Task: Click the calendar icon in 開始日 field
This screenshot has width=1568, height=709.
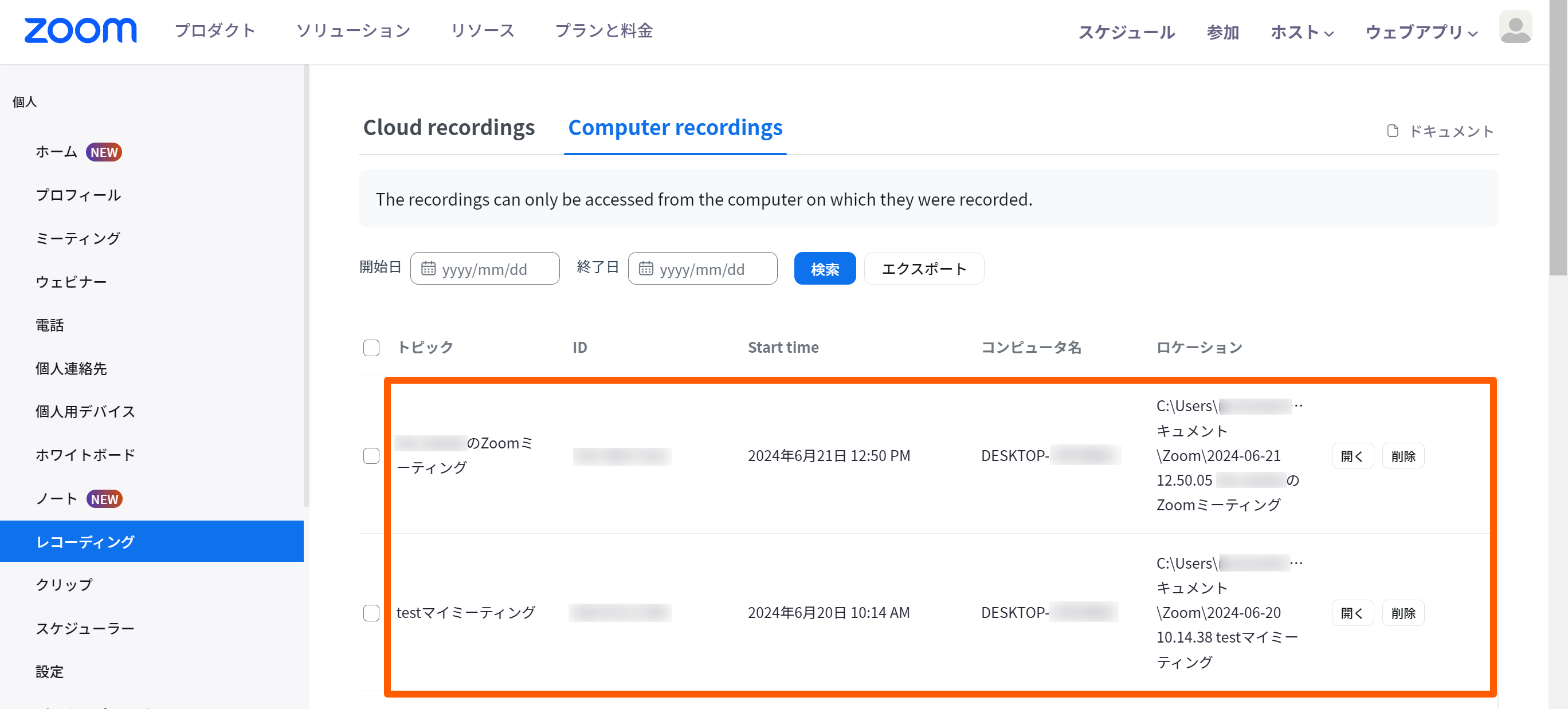Action: click(429, 269)
